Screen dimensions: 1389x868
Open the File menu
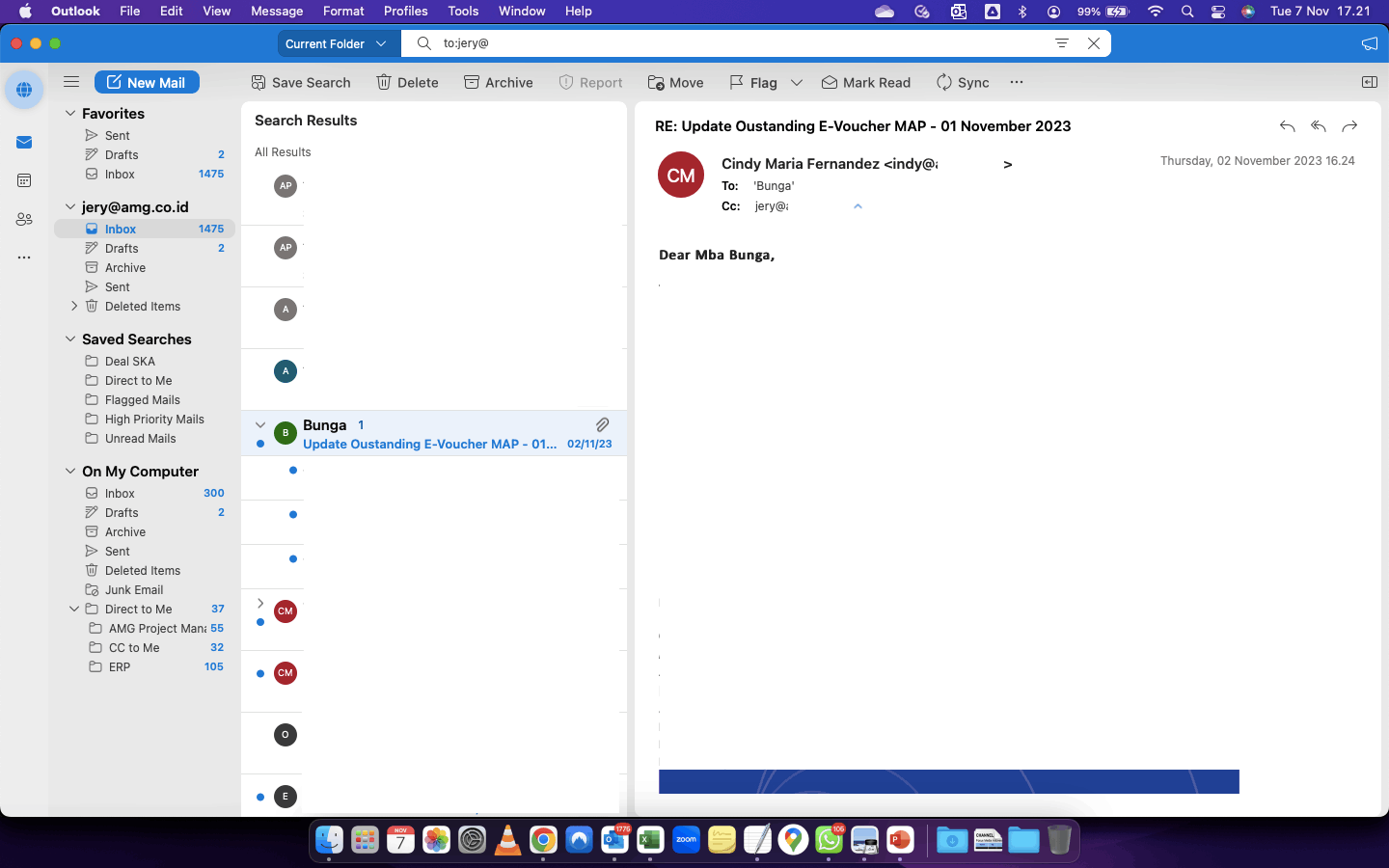(x=129, y=11)
